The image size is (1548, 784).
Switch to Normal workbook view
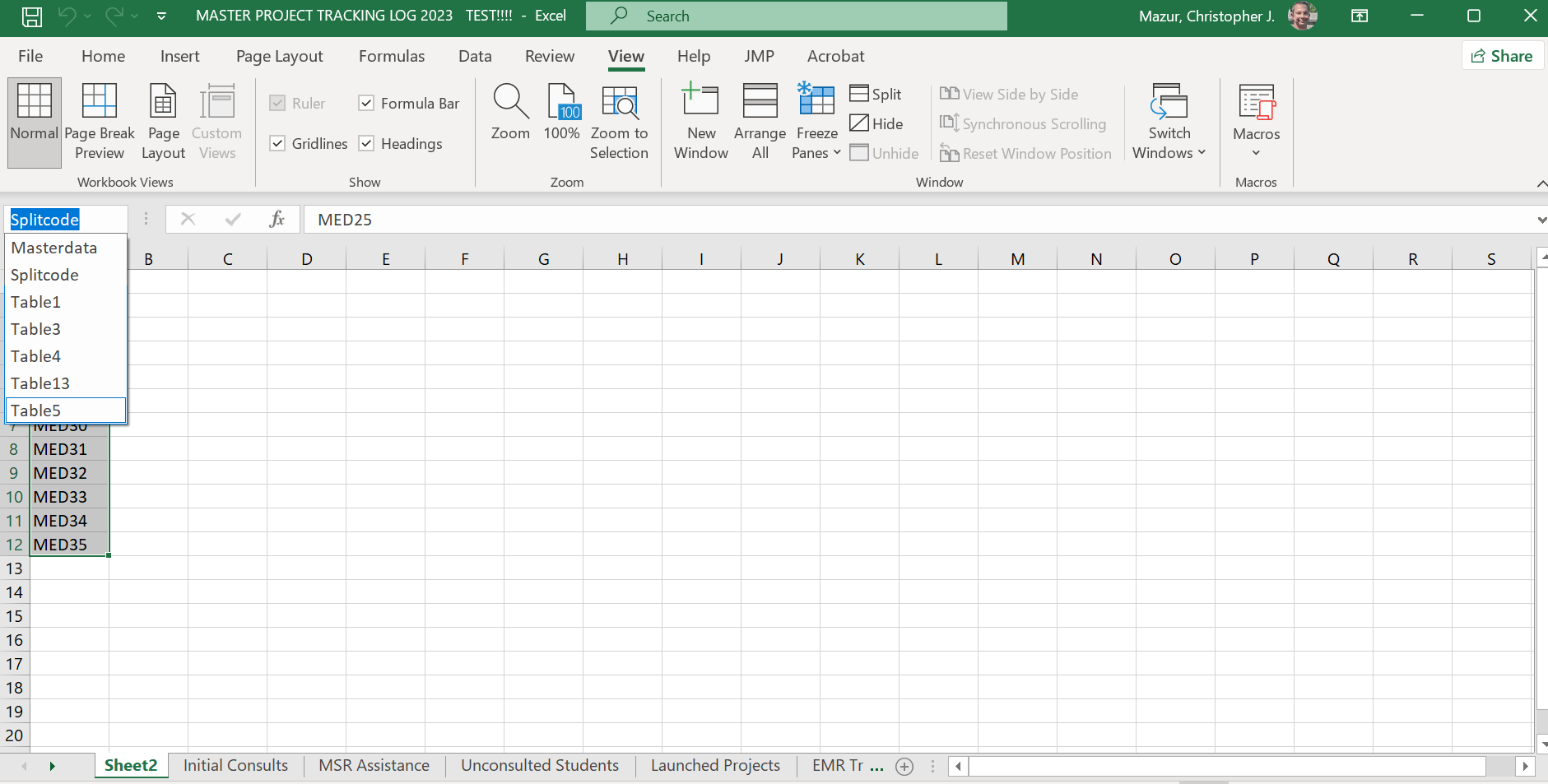click(35, 122)
